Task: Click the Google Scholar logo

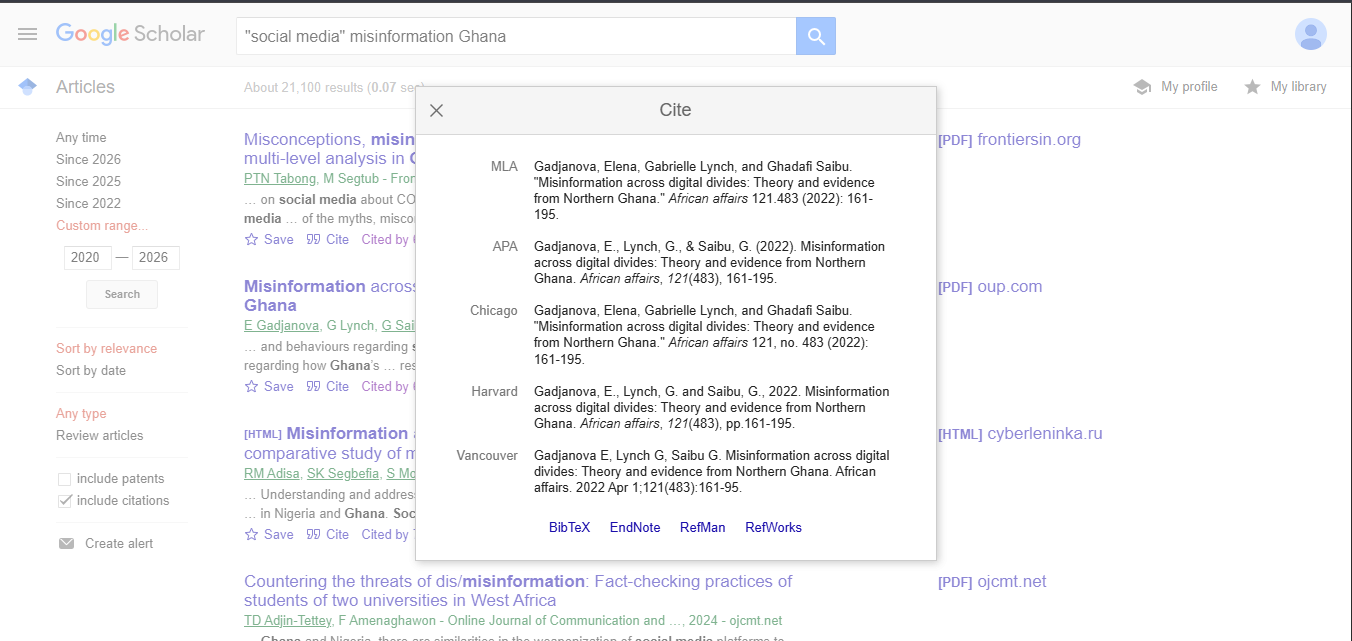Action: [x=130, y=34]
